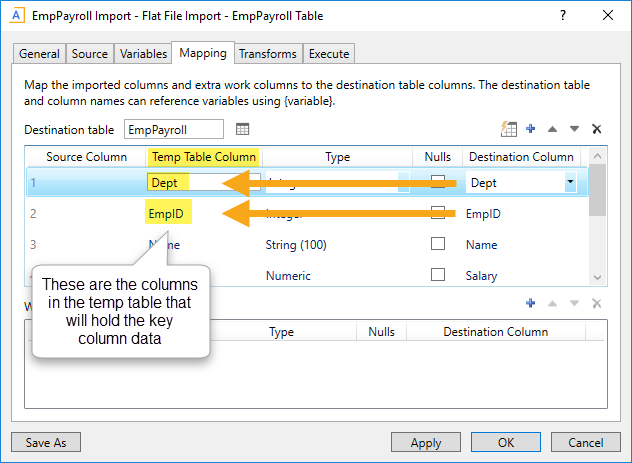Enable Nulls checkbox for Name row

pyautogui.click(x=438, y=244)
